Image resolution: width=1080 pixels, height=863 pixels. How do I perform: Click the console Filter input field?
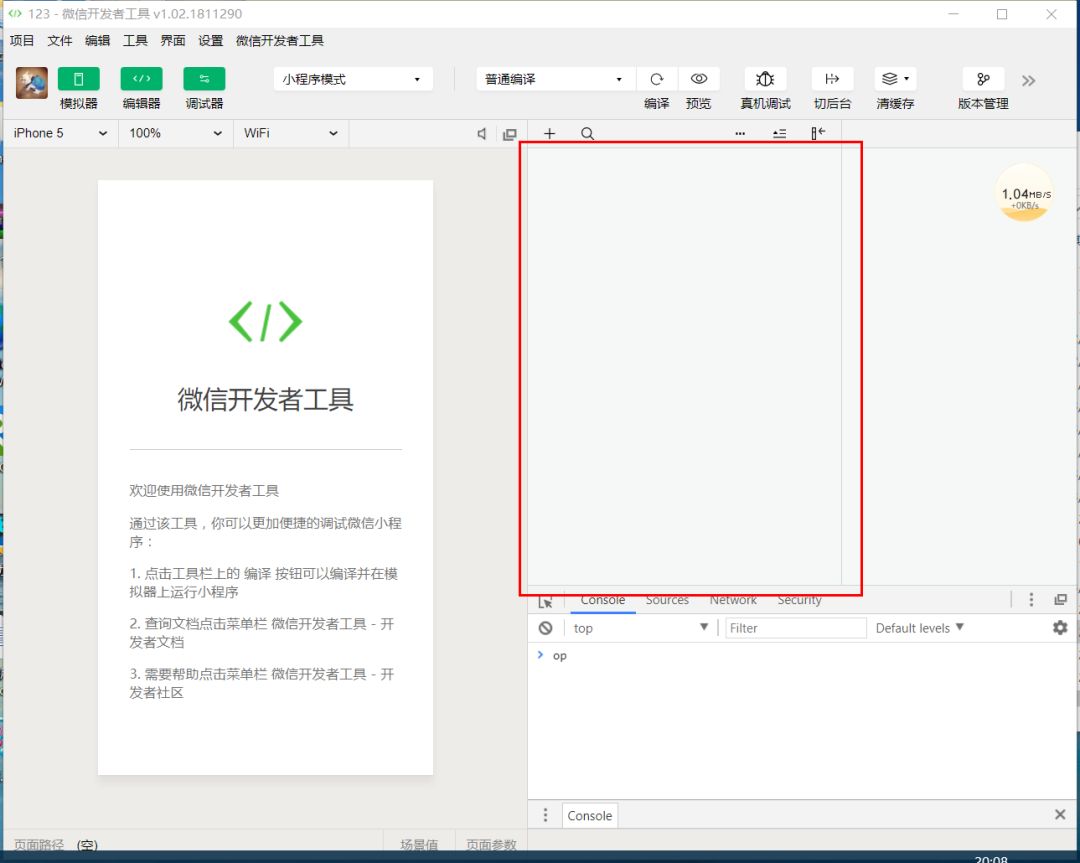(796, 628)
